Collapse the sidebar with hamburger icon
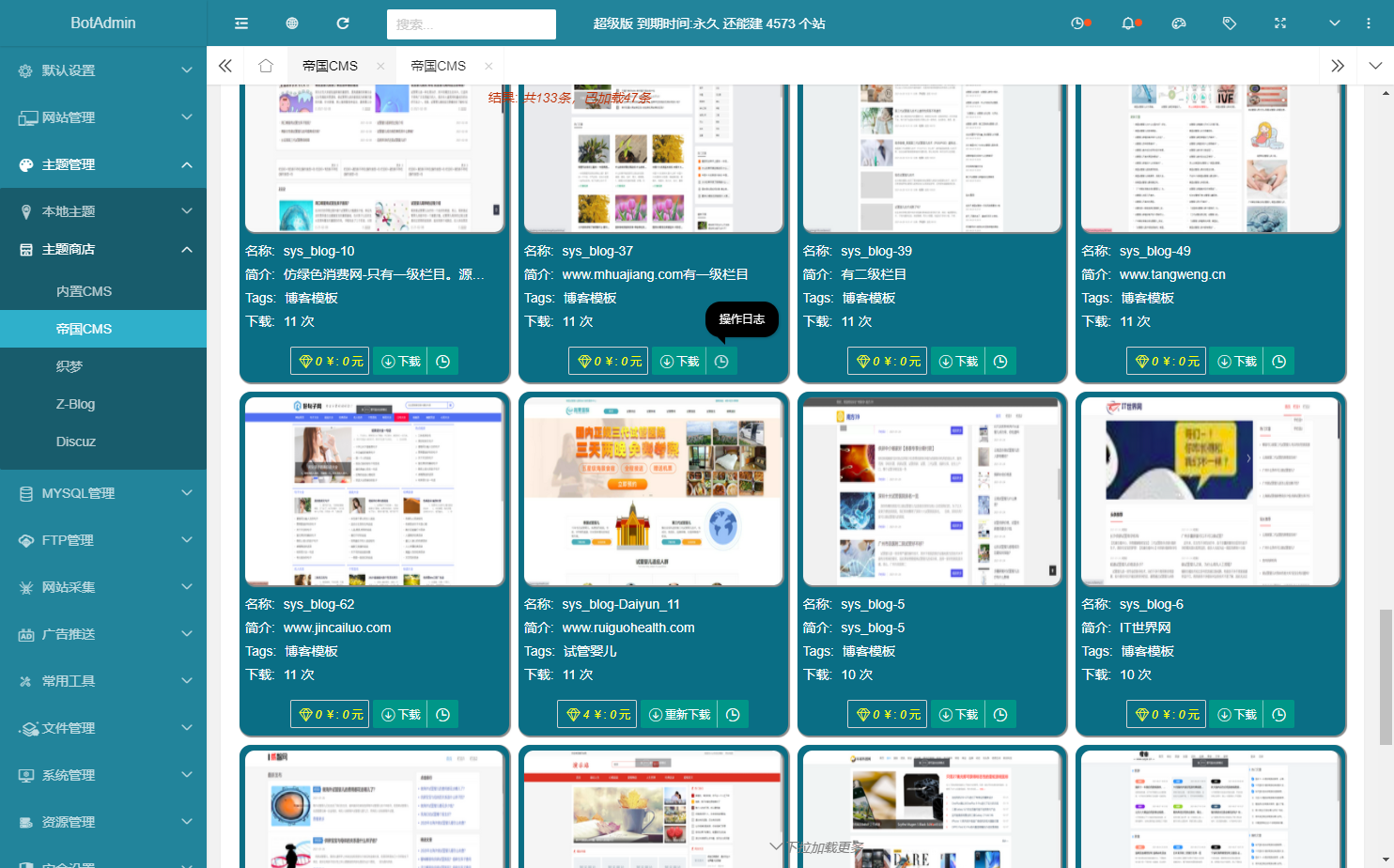Image resolution: width=1394 pixels, height=868 pixels. (241, 23)
